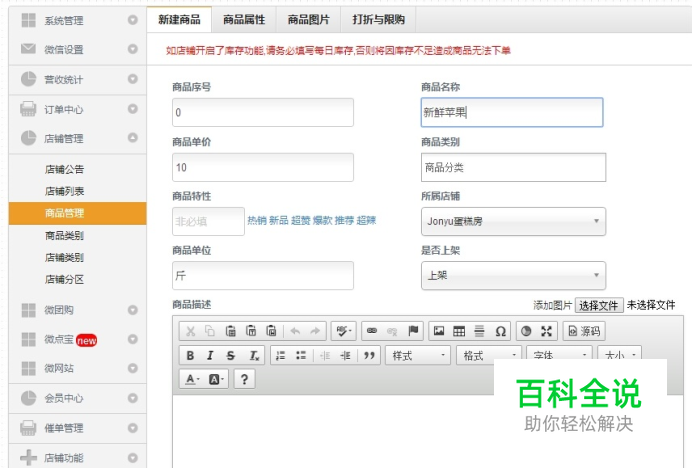Switch to the 打折与限购 tab
The width and height of the screenshot is (692, 468).
(x=379, y=20)
